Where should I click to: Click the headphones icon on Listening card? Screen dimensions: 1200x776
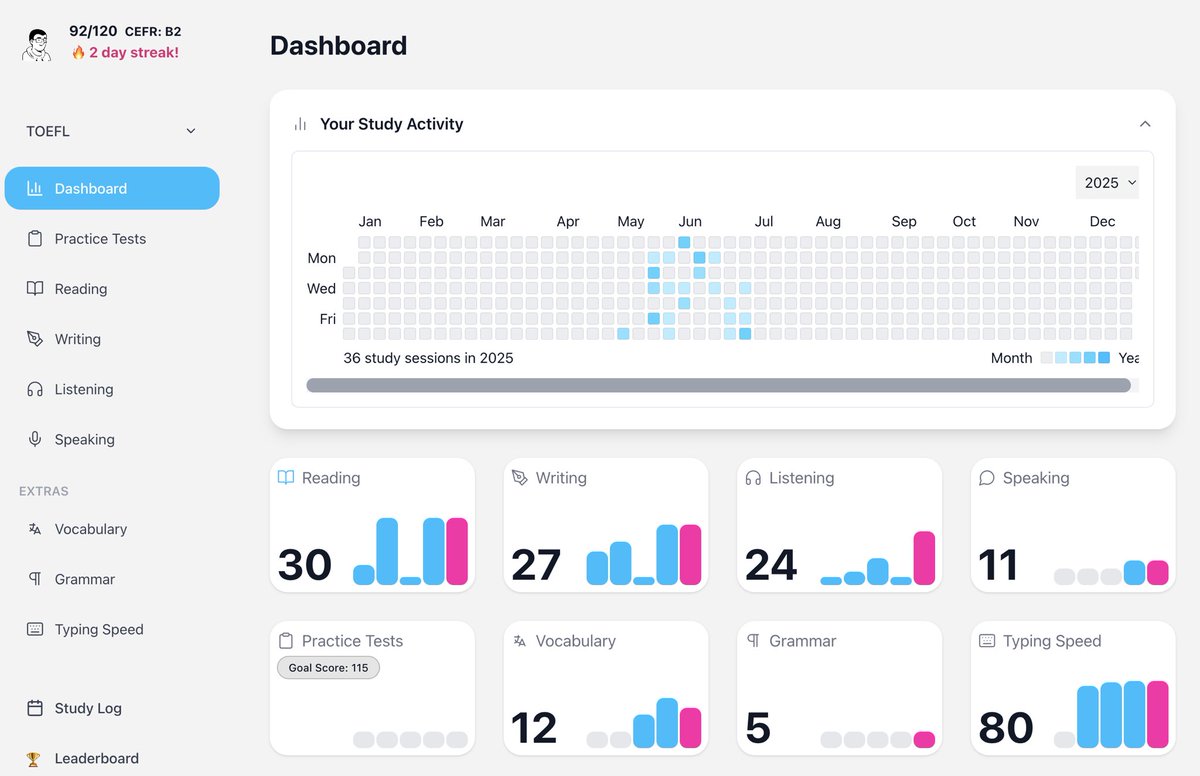[x=753, y=477]
